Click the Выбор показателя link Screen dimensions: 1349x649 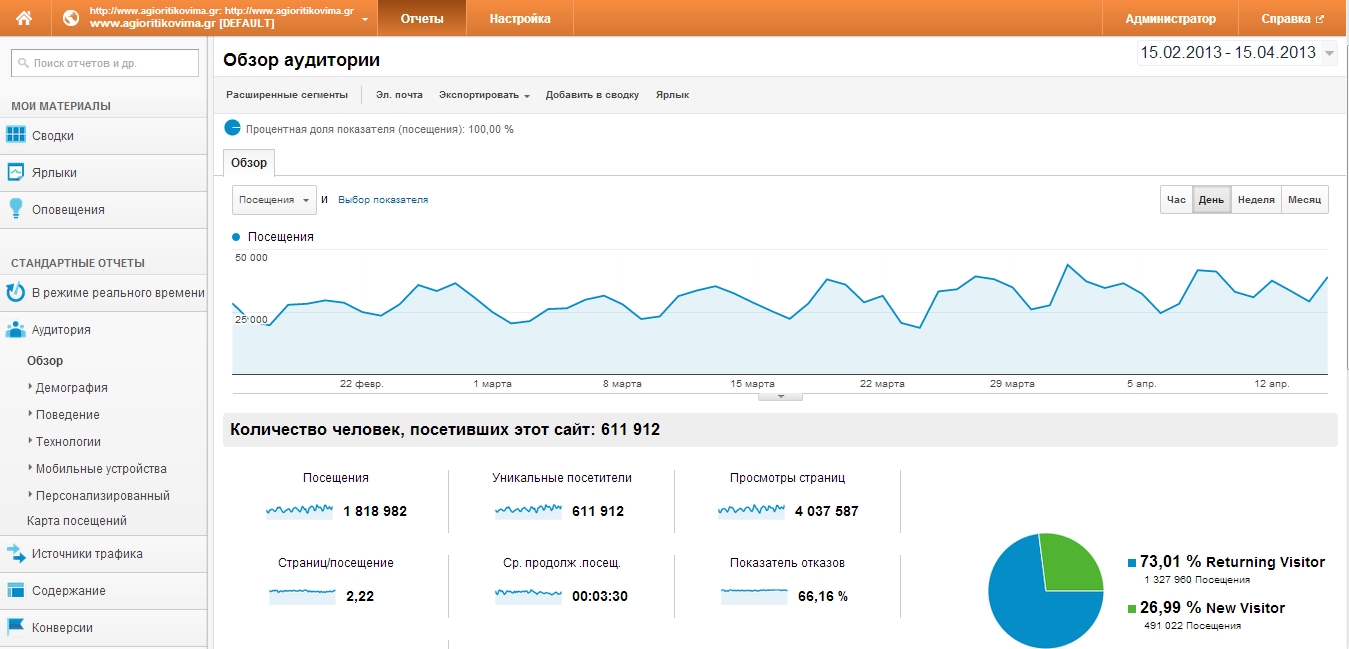point(383,200)
